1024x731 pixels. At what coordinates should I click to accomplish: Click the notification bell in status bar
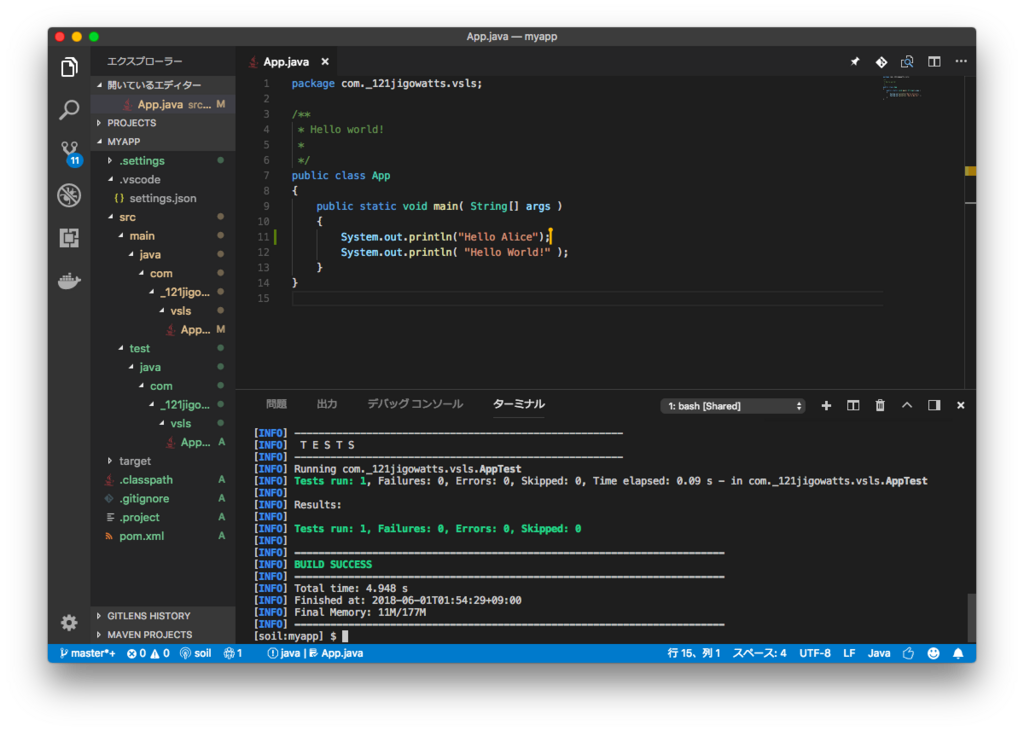point(958,653)
